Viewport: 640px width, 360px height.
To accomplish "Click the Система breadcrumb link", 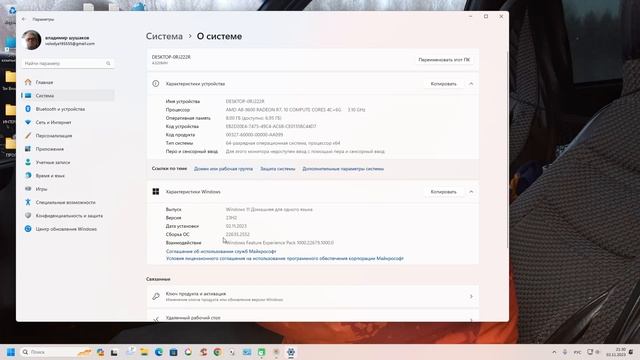I will [x=164, y=36].
